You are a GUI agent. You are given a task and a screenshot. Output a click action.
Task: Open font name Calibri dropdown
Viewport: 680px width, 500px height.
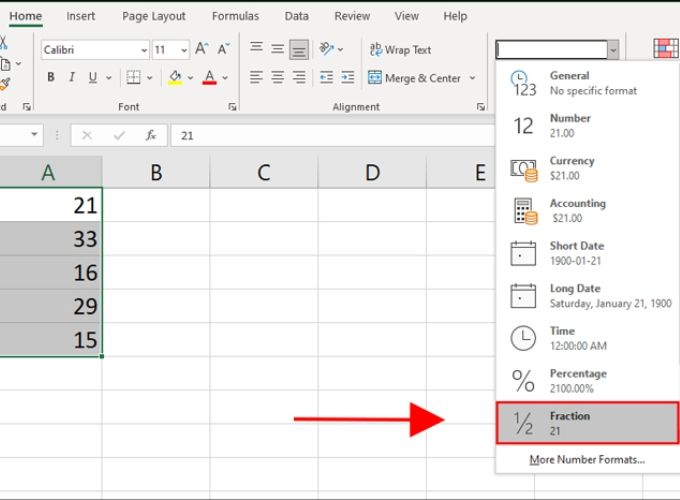pyautogui.click(x=144, y=50)
